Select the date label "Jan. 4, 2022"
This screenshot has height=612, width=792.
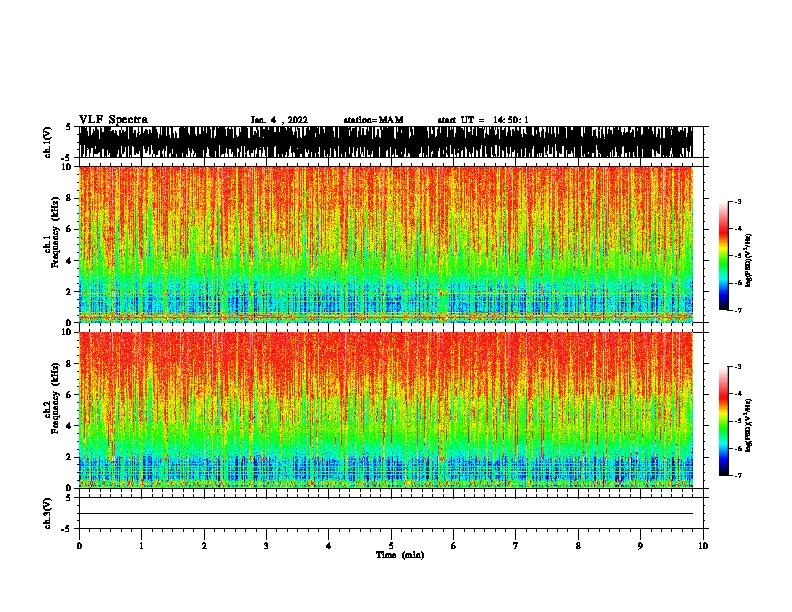pos(279,120)
